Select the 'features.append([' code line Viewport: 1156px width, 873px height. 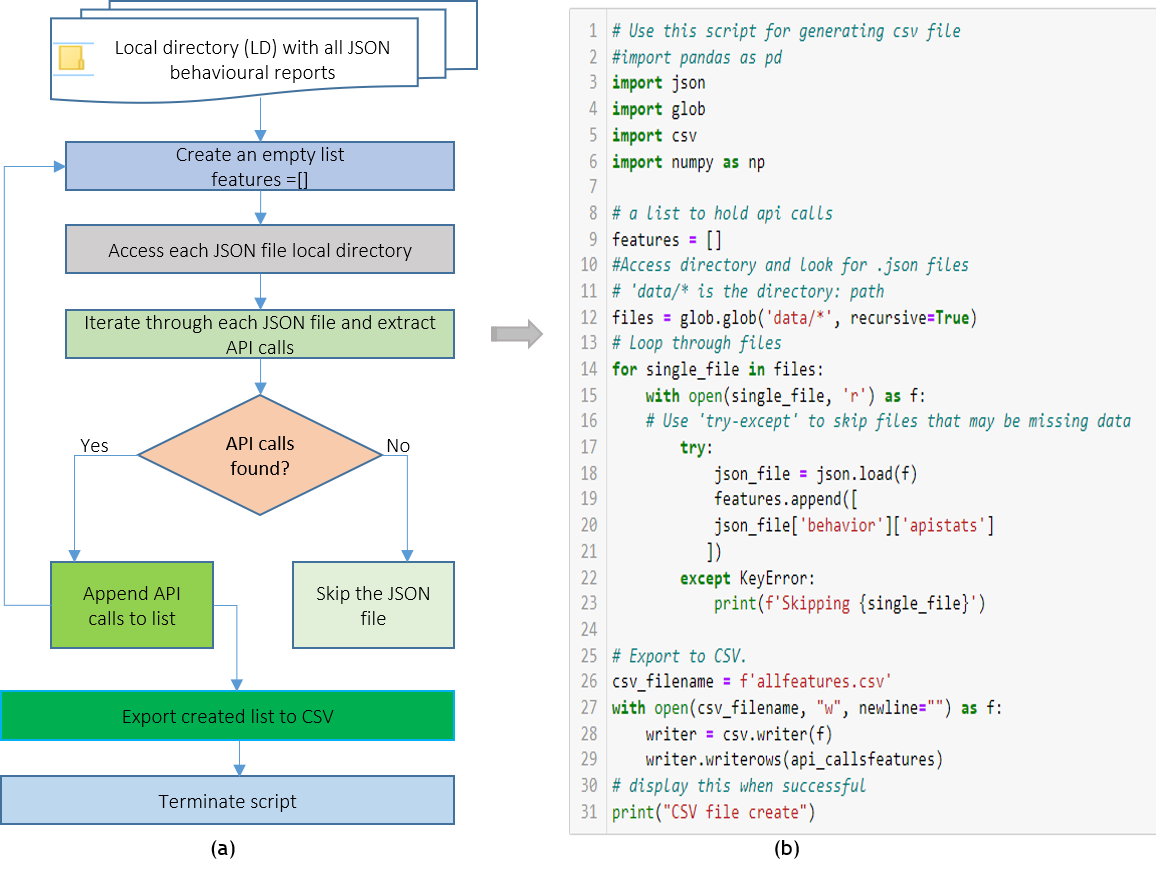coord(785,499)
